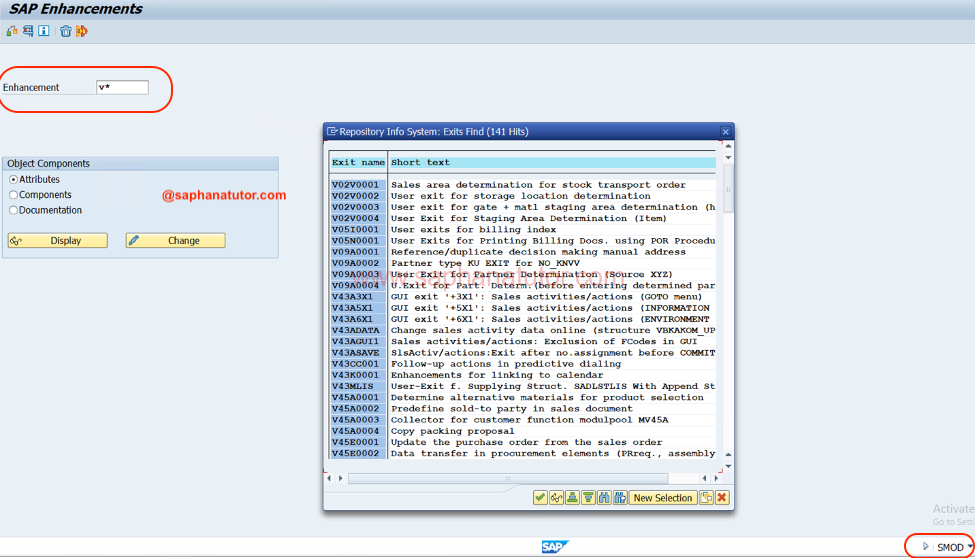Viewport: 977px width, 558px height.
Task: Select exit V09A0001 in the list
Action: (355, 252)
